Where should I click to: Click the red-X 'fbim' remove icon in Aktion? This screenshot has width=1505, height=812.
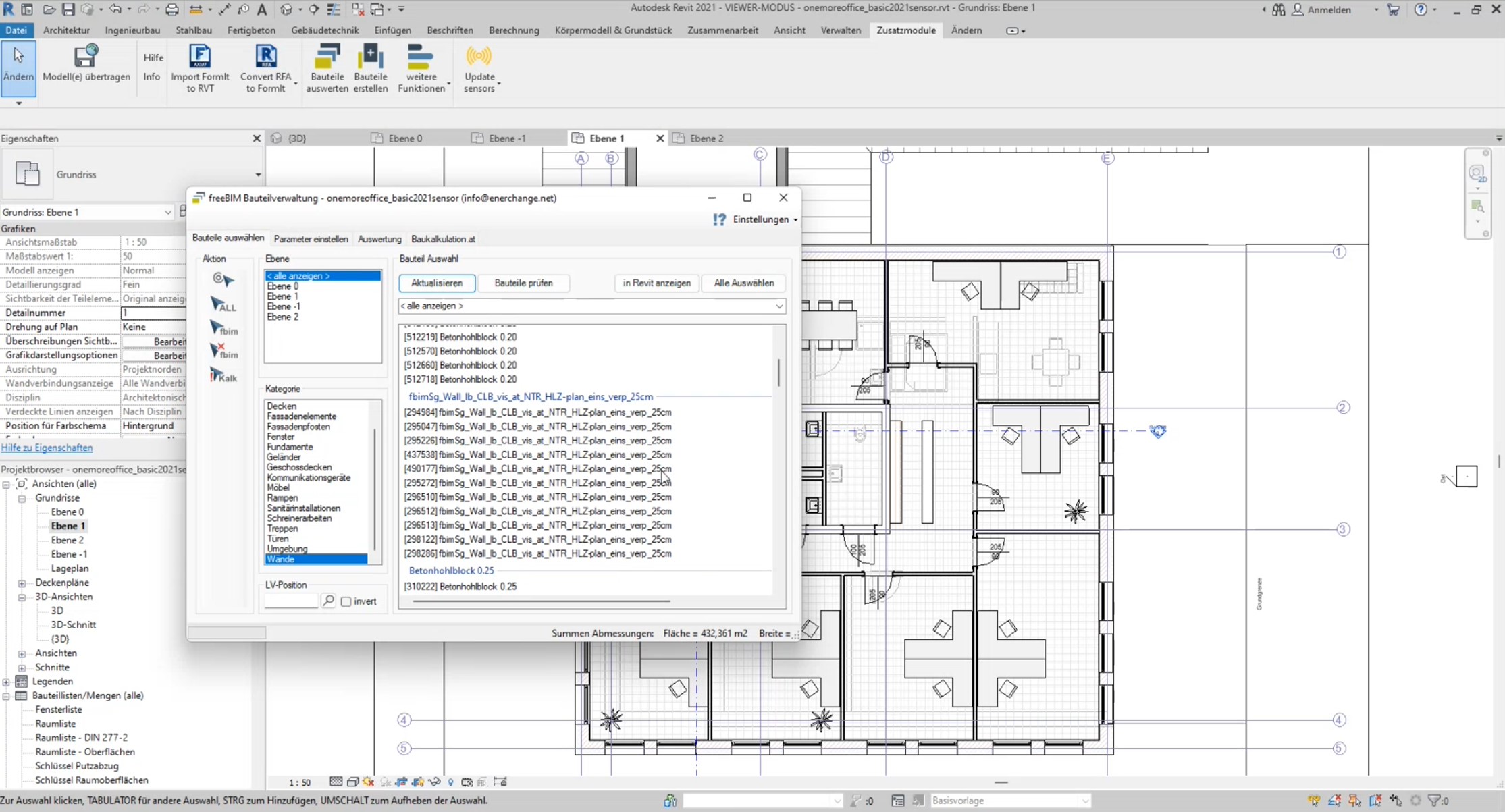224,351
